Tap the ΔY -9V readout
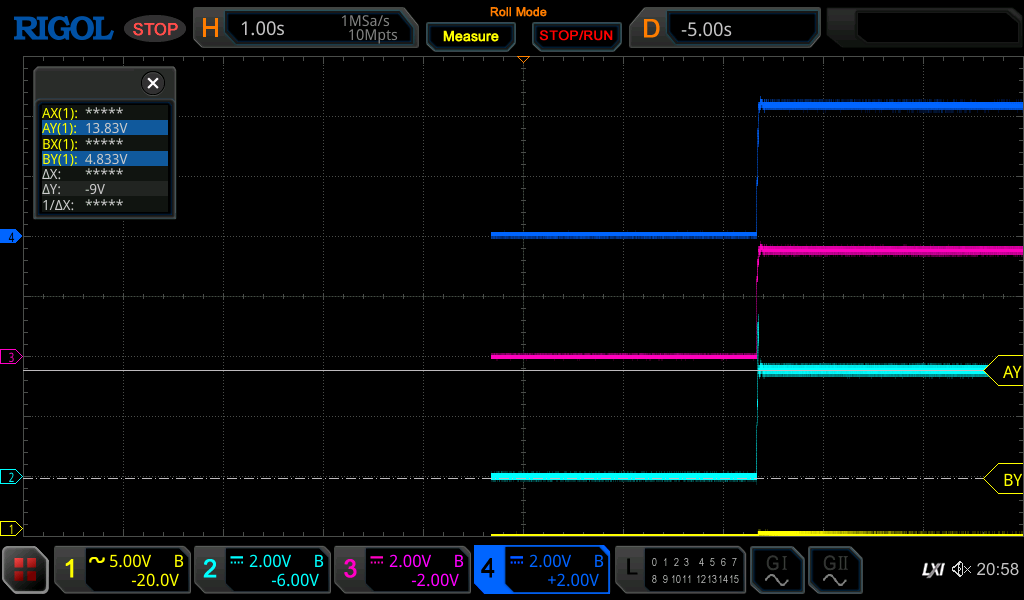1024x600 pixels. tap(104, 189)
